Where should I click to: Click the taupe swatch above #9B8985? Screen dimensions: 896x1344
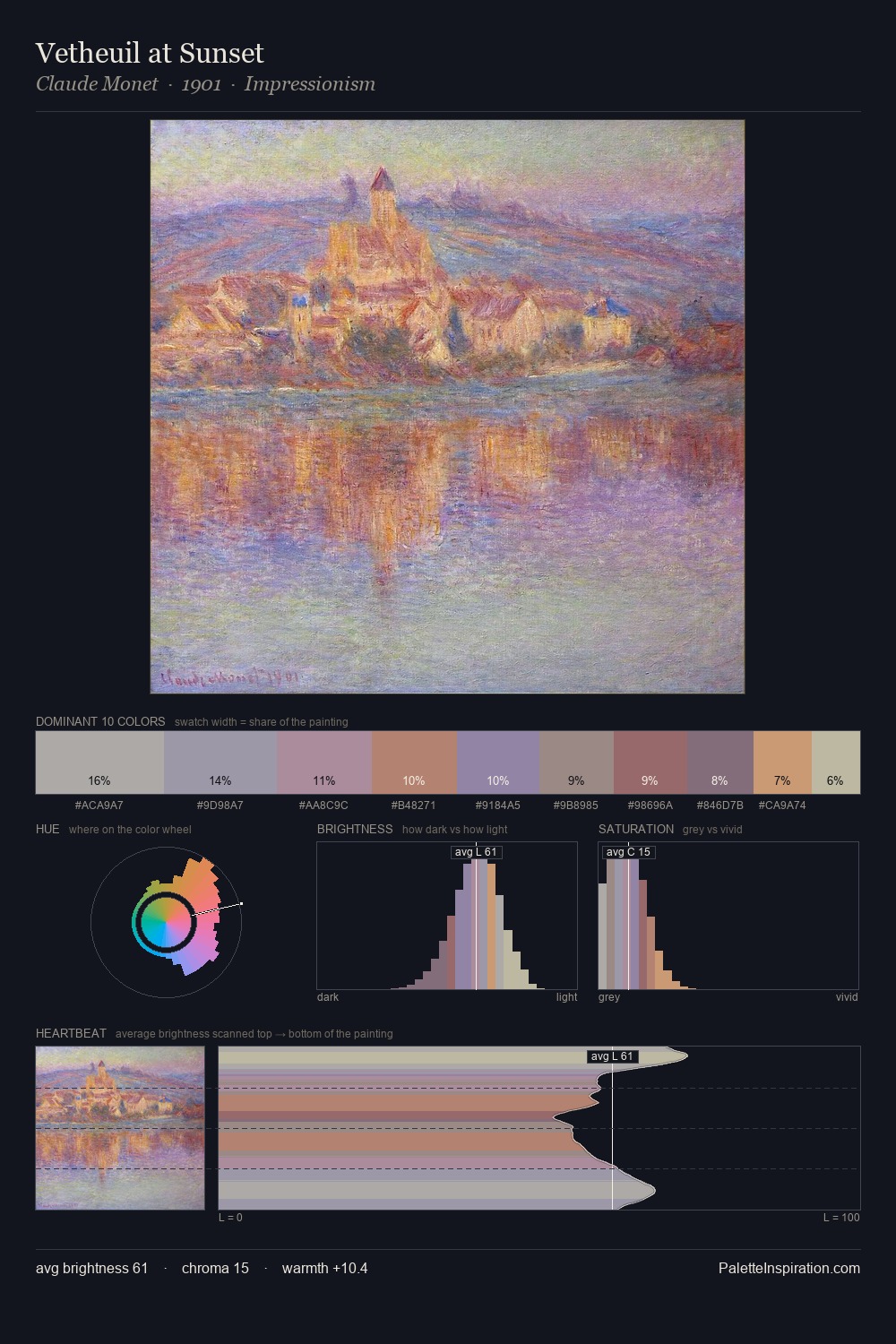(x=576, y=762)
